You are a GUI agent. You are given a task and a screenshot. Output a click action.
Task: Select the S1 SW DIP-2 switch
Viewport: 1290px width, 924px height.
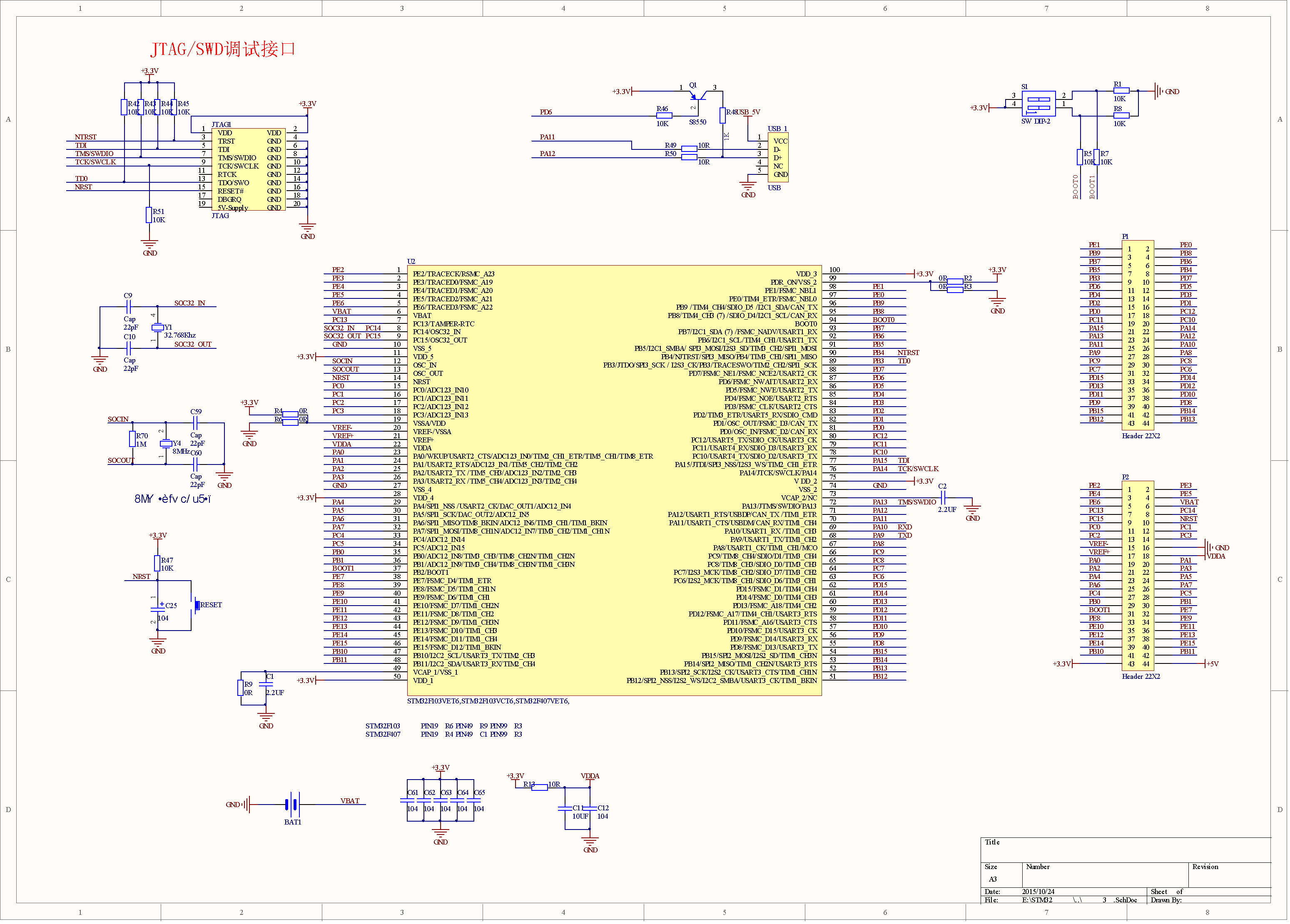click(1038, 104)
